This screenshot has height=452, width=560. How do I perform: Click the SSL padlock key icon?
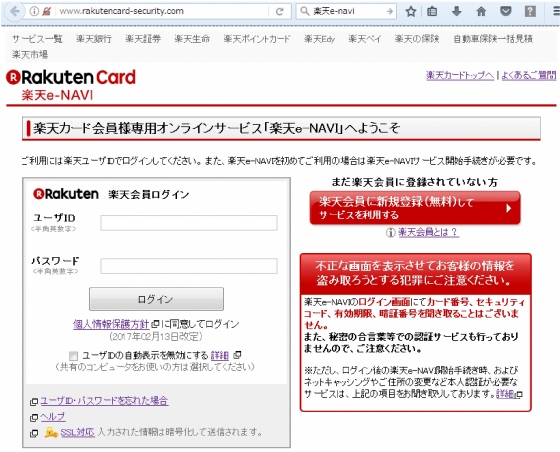tap(51, 433)
